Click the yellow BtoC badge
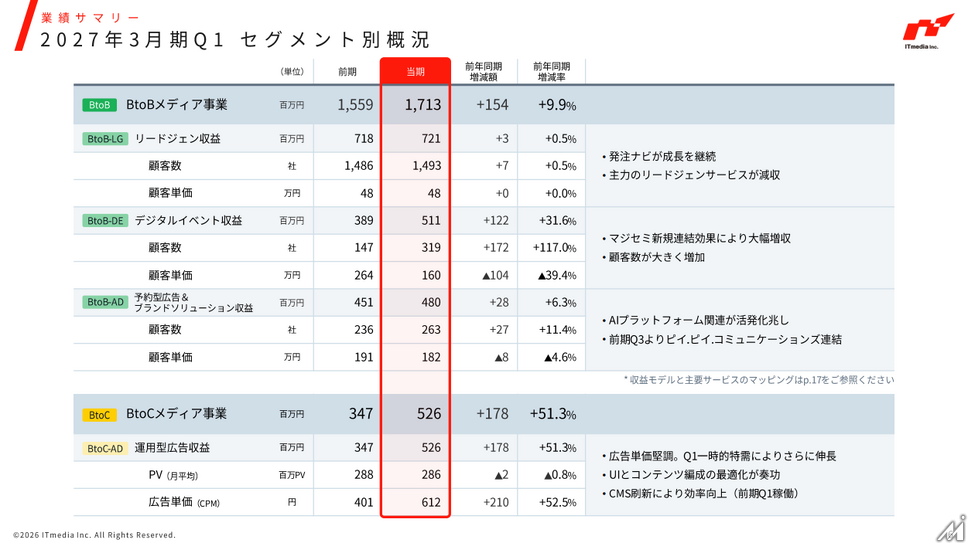968x543 pixels. (x=99, y=415)
